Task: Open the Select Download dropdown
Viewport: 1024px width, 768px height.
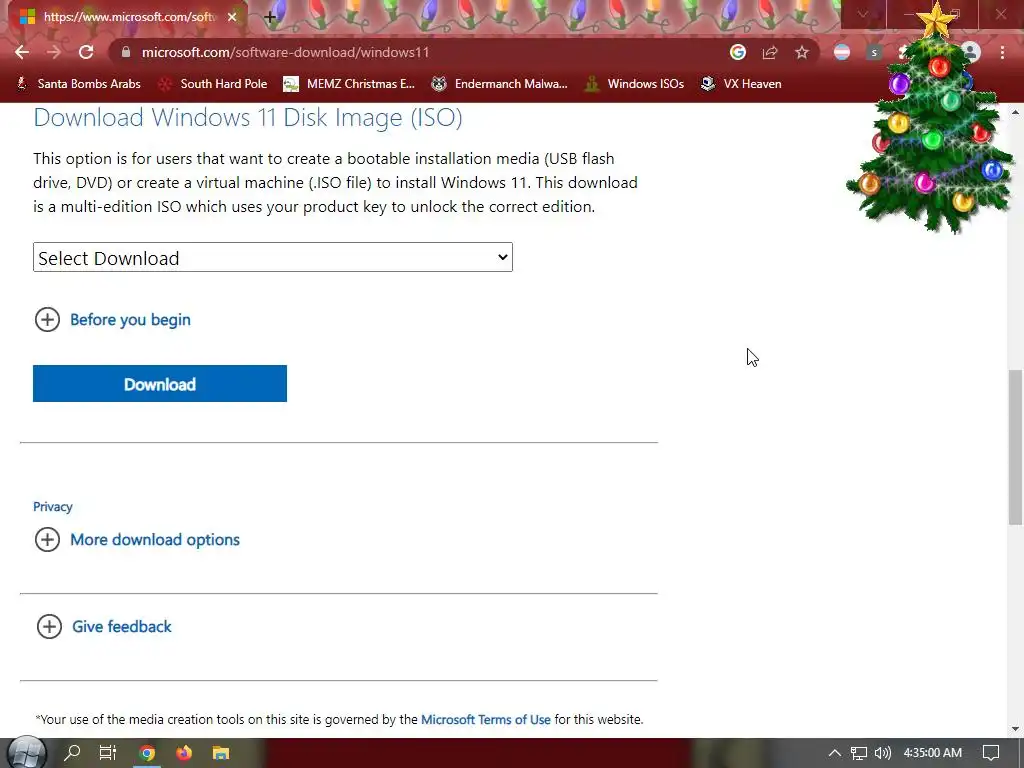Action: (x=273, y=257)
